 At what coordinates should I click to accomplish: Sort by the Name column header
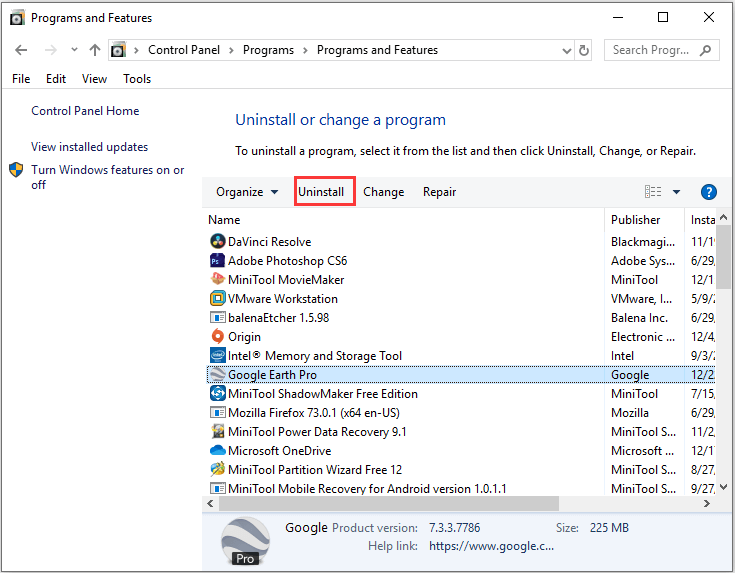point(405,220)
